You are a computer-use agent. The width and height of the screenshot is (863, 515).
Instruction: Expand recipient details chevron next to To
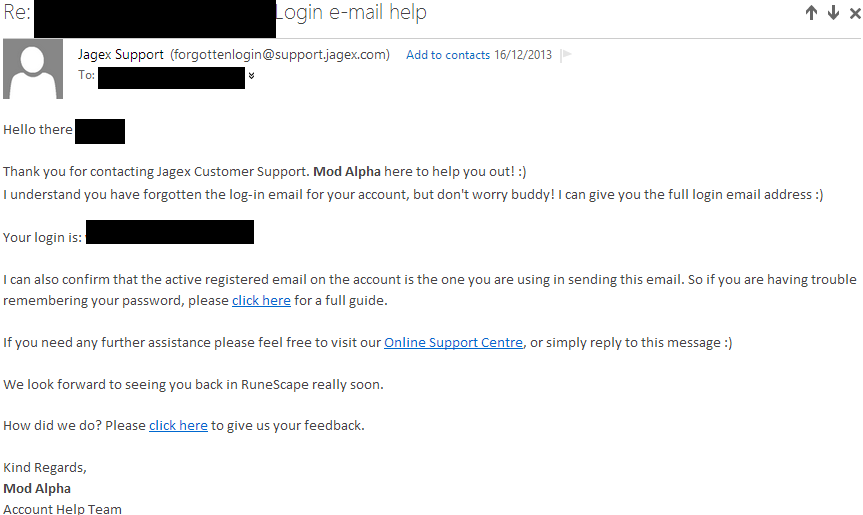point(251,75)
